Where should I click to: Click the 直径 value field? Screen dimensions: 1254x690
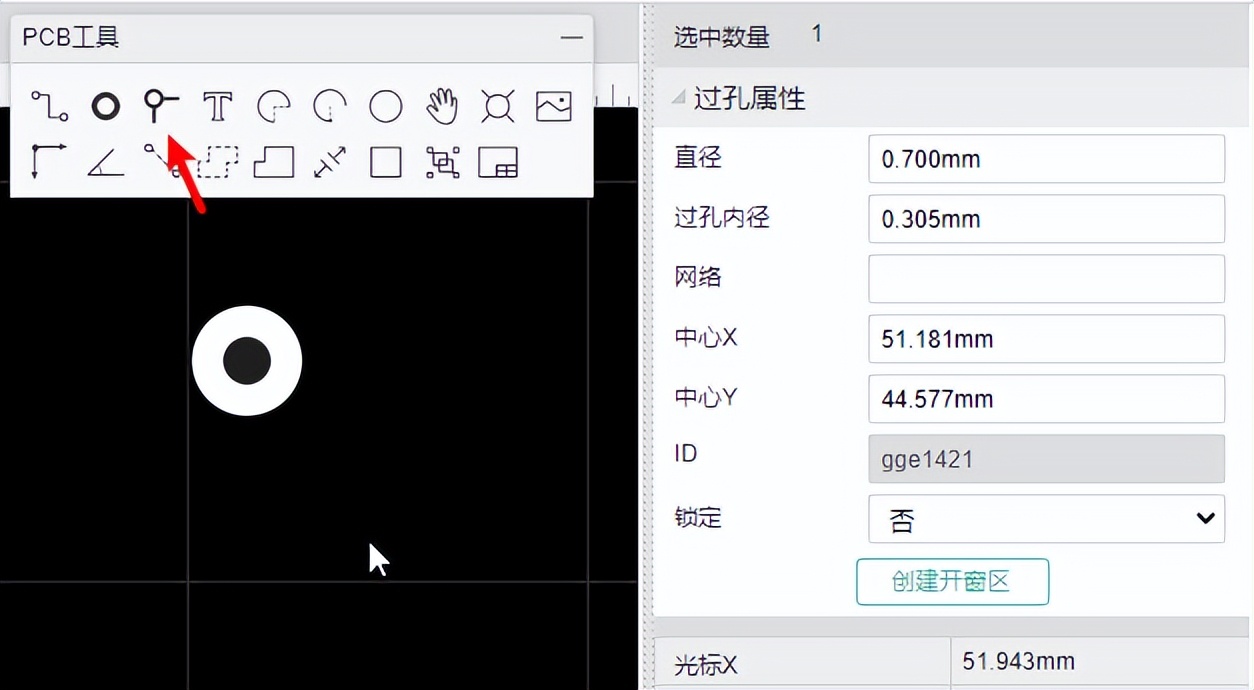pos(1046,158)
